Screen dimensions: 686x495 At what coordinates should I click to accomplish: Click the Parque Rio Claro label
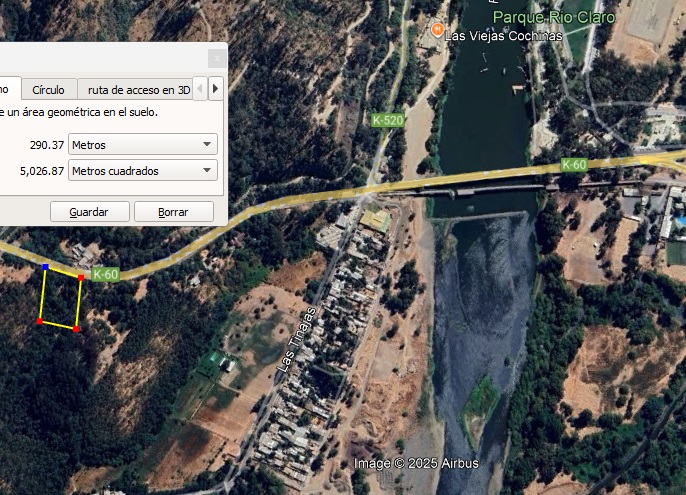tap(554, 18)
